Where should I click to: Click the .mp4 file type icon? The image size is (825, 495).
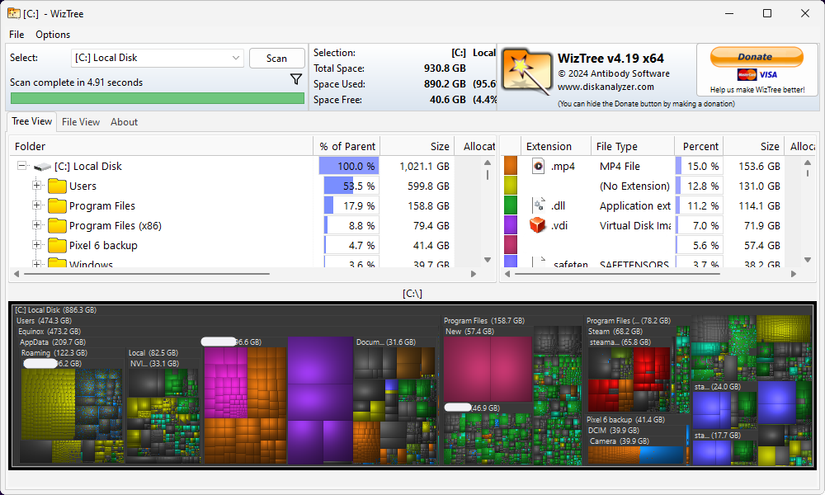point(537,167)
